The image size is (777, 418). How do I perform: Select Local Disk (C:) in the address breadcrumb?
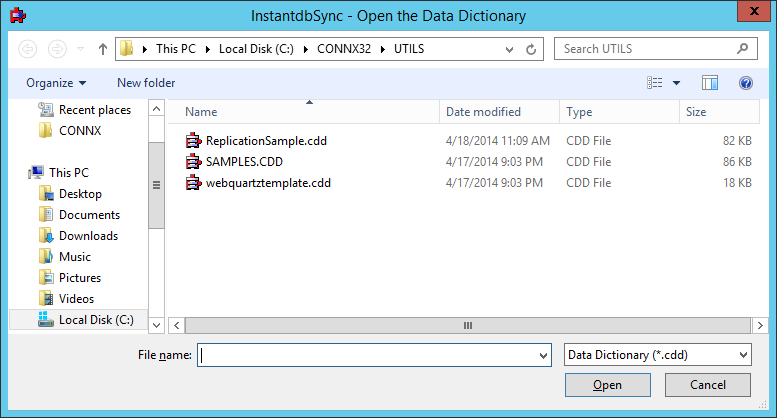tap(256, 49)
